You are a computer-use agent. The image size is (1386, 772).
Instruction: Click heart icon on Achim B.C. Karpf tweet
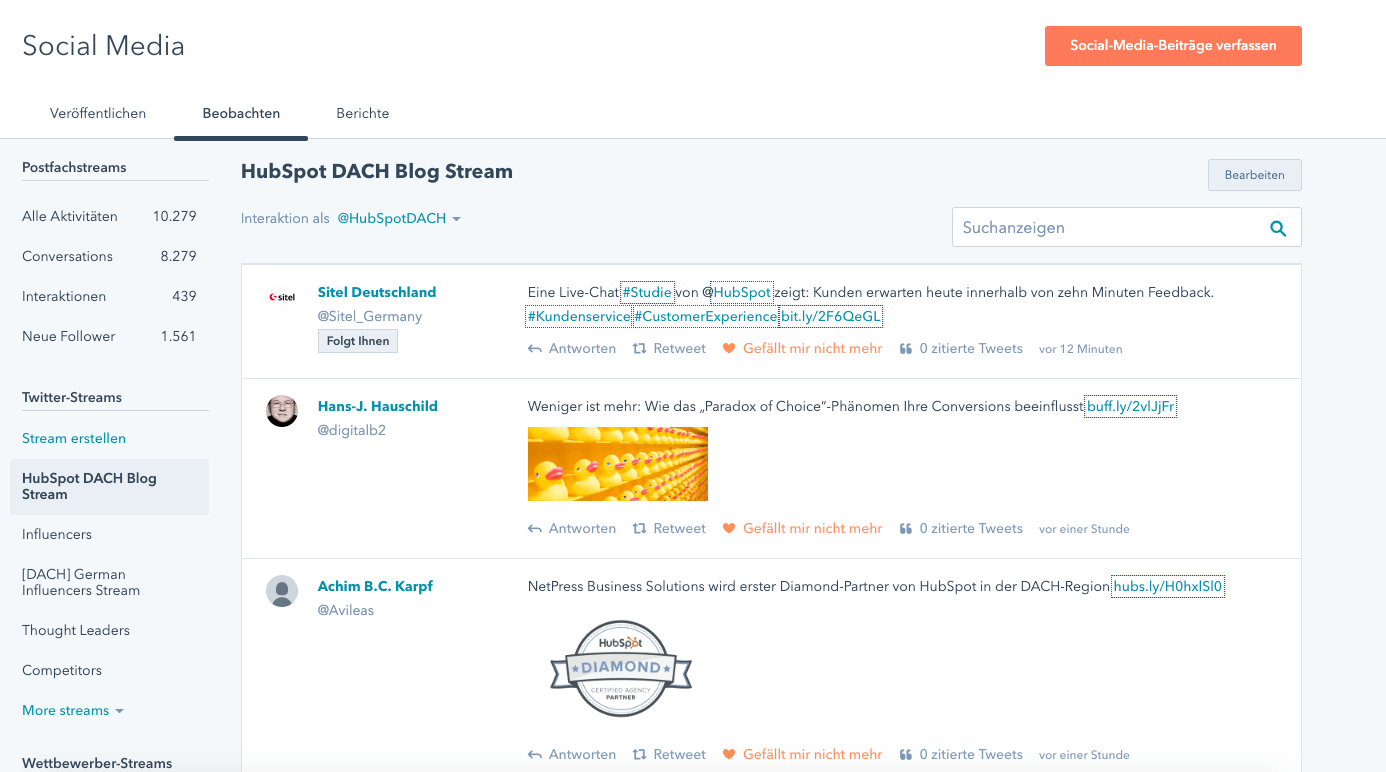pyautogui.click(x=729, y=755)
